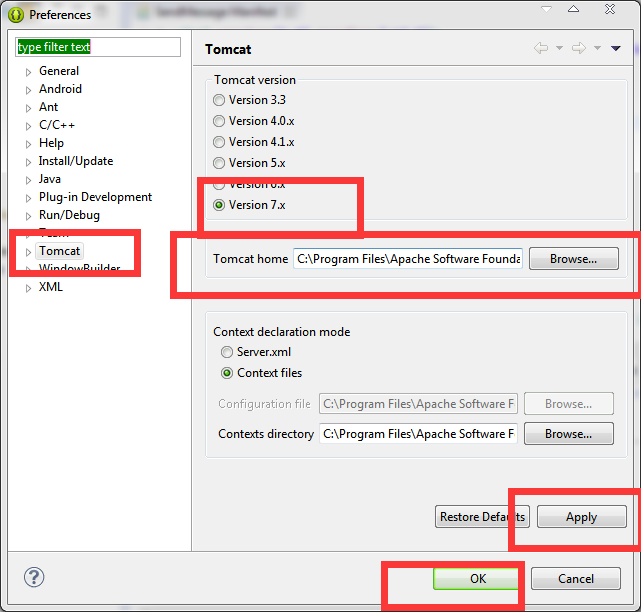
Task: Click the forward navigation arrow icon
Action: pos(578,48)
